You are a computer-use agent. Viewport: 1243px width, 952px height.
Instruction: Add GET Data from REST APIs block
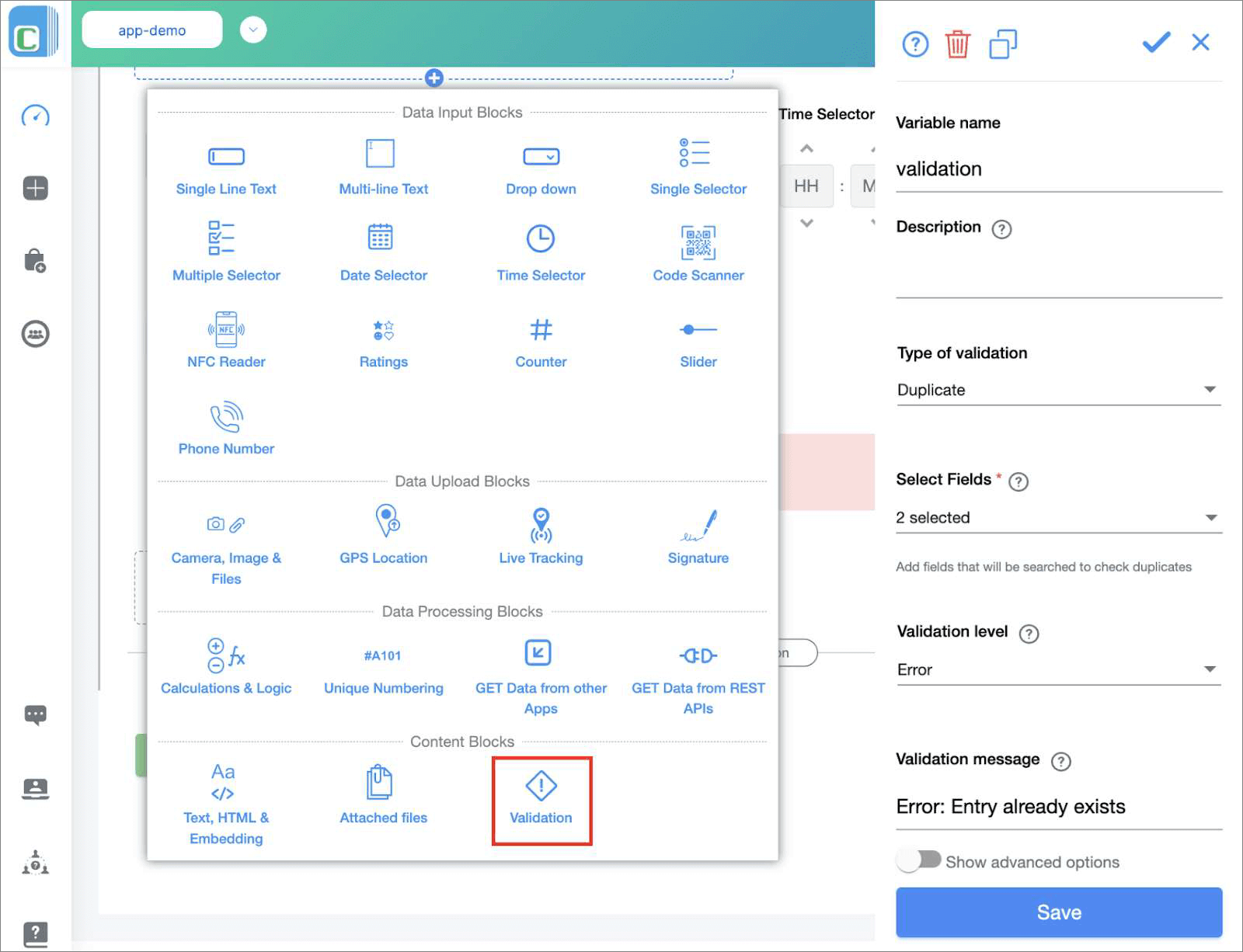point(698,676)
